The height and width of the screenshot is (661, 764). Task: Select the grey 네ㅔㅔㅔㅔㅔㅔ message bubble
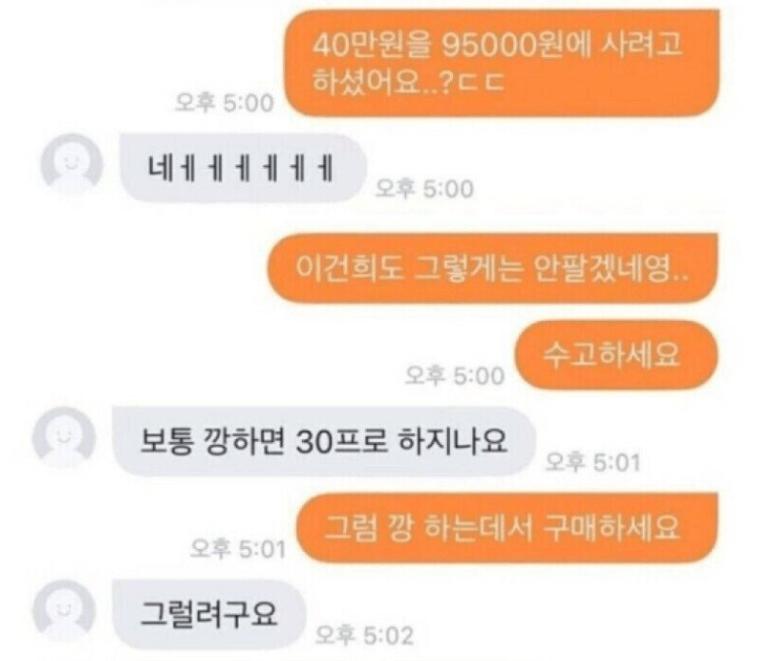242,169
